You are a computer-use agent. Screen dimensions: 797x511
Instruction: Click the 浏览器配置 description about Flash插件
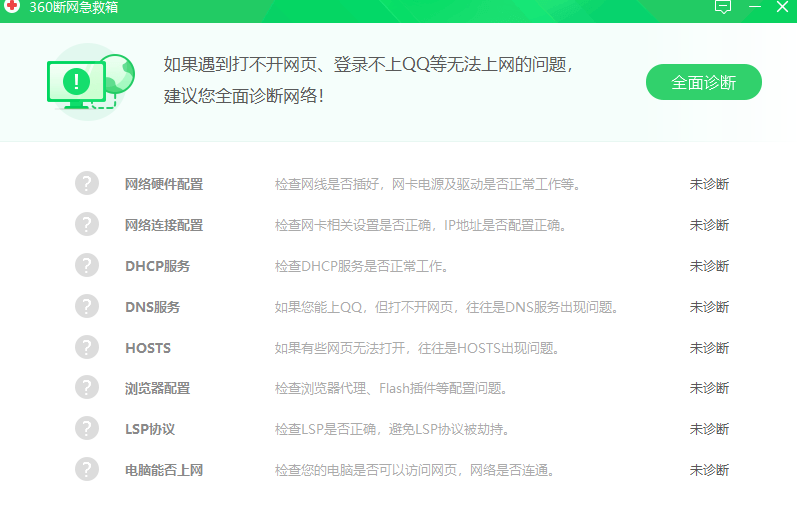[x=390, y=388]
